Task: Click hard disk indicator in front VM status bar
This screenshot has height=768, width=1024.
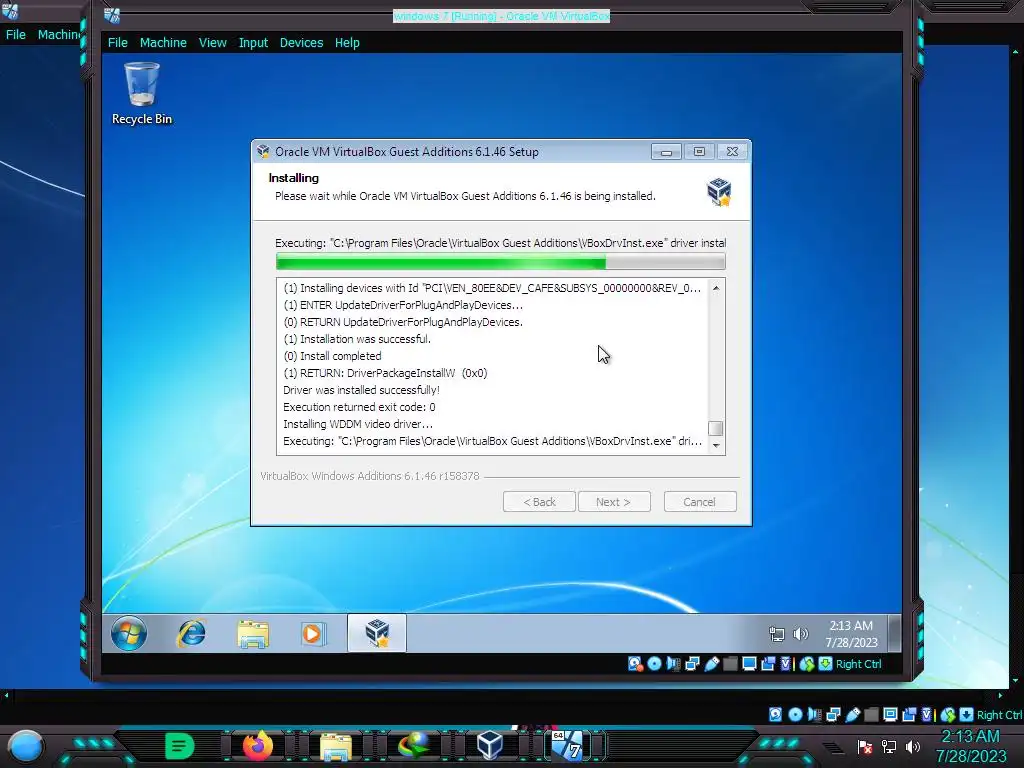Action: pos(635,664)
